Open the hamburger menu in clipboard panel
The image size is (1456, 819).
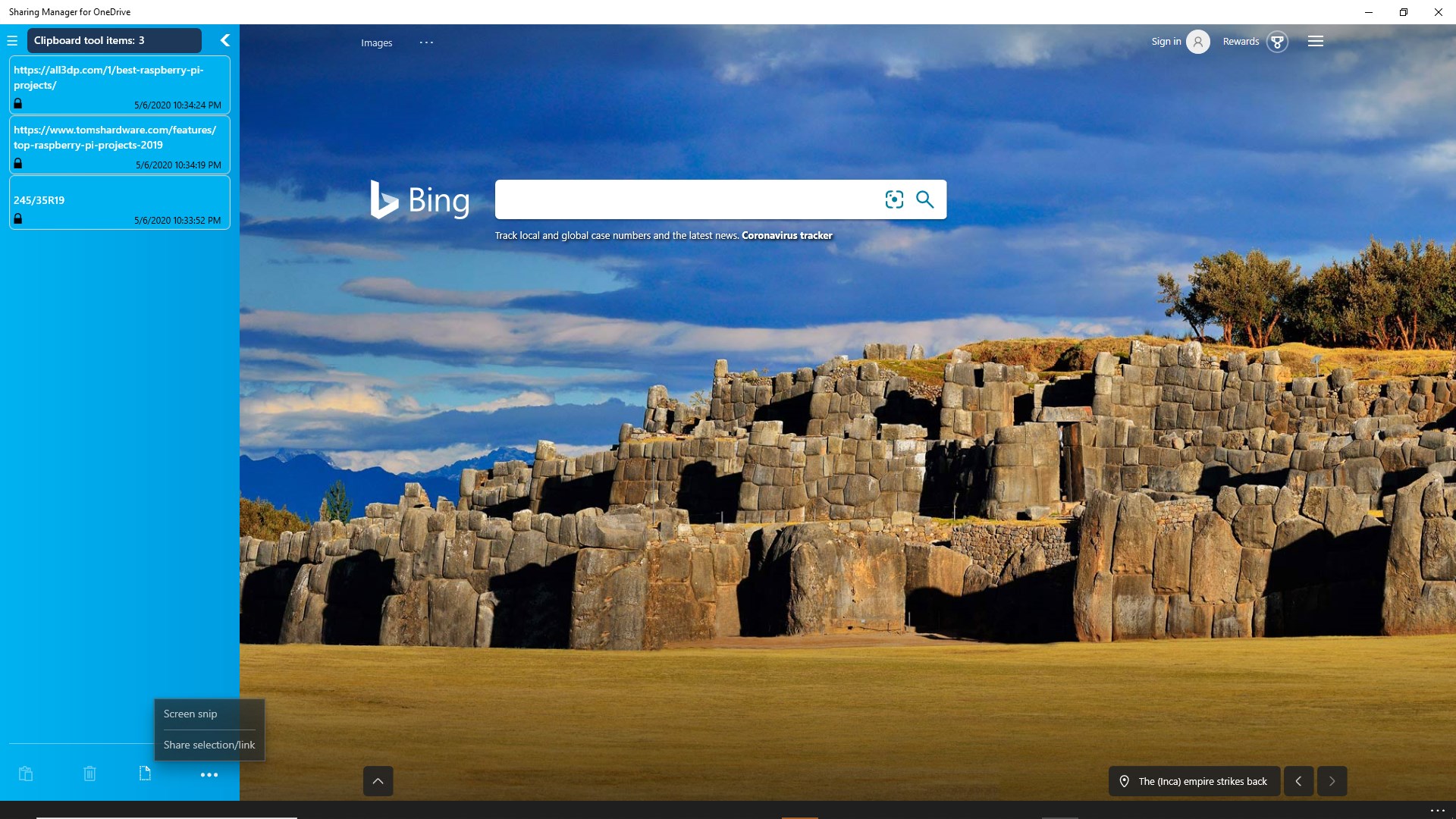click(x=12, y=41)
